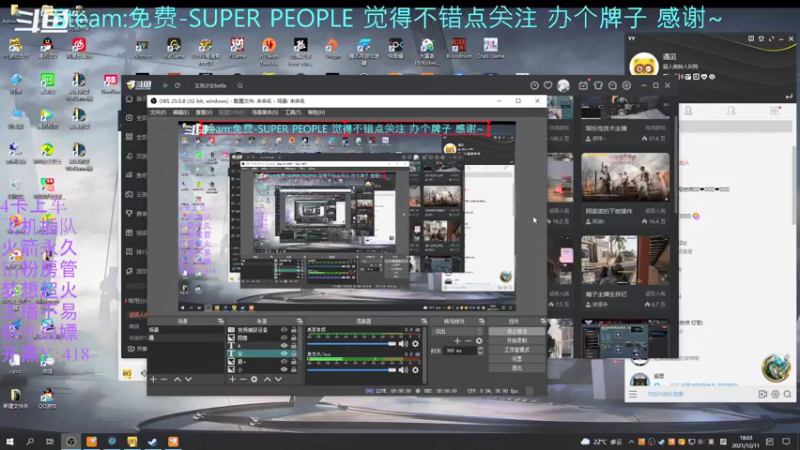Image resolution: width=800 pixels, height=450 pixels.
Task: Move selected source down in list
Action: pos(278,380)
